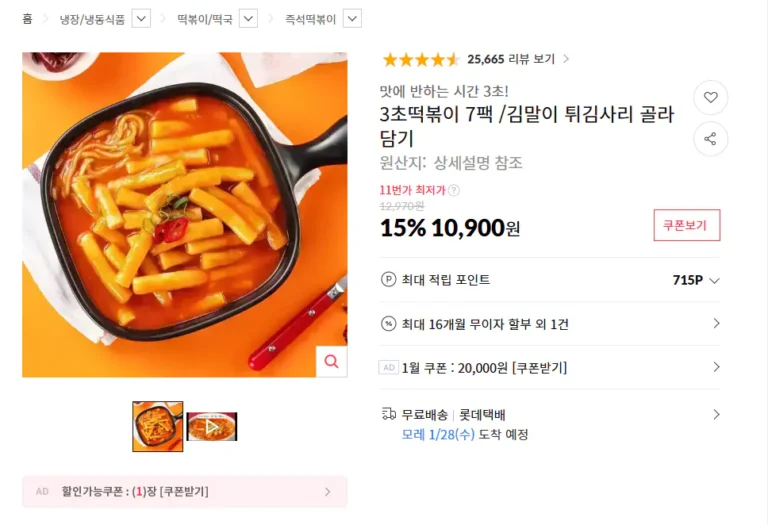Click the 1월 쿠폰 20,000원 쿠폰받기 row
This screenshot has height=525, width=768.
(549, 367)
